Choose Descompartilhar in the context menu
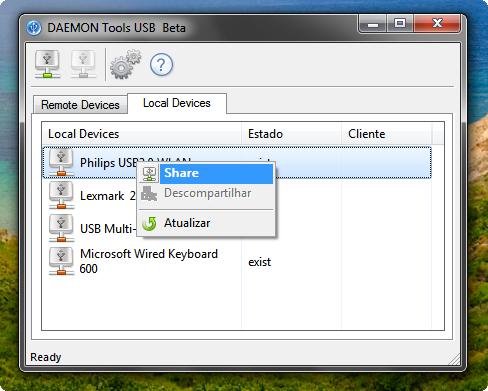Image resolution: width=488 pixels, height=391 pixels. coord(206,193)
